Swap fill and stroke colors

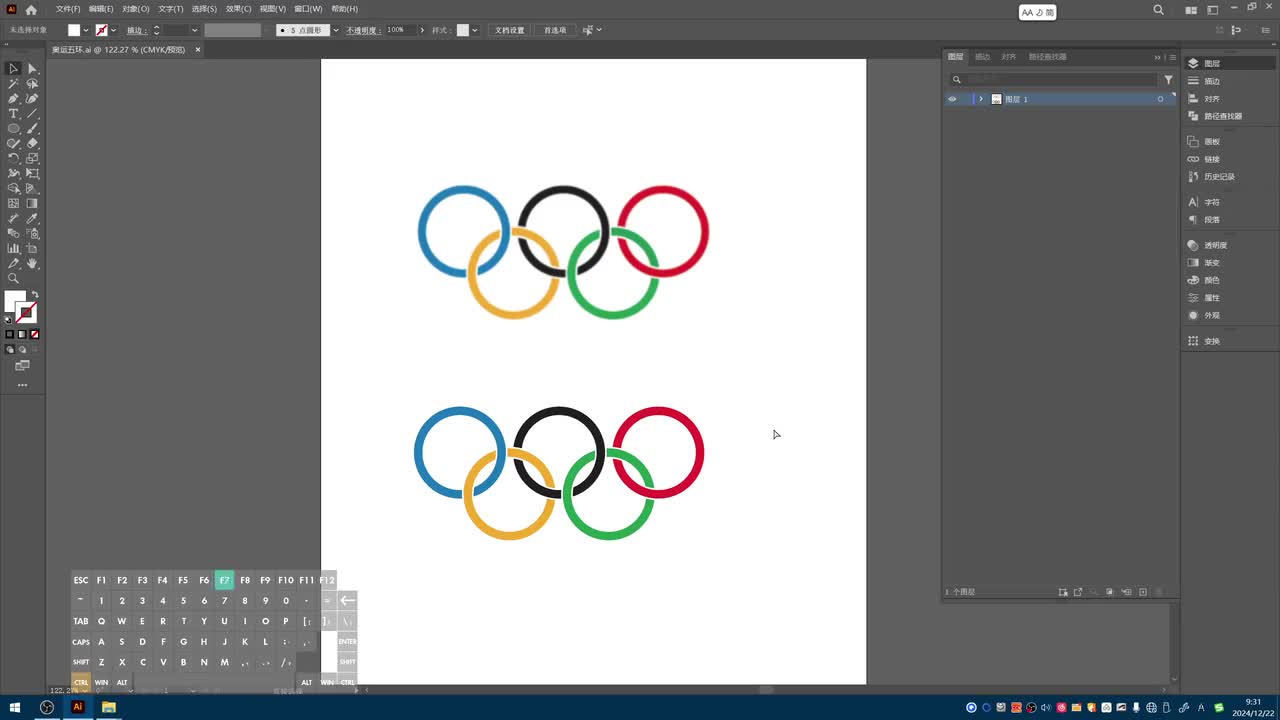[x=35, y=294]
